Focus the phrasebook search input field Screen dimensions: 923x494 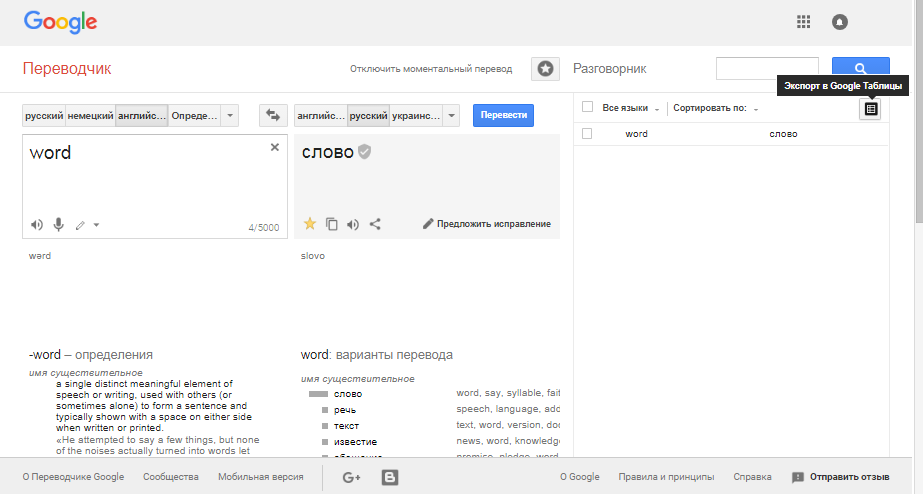click(767, 68)
